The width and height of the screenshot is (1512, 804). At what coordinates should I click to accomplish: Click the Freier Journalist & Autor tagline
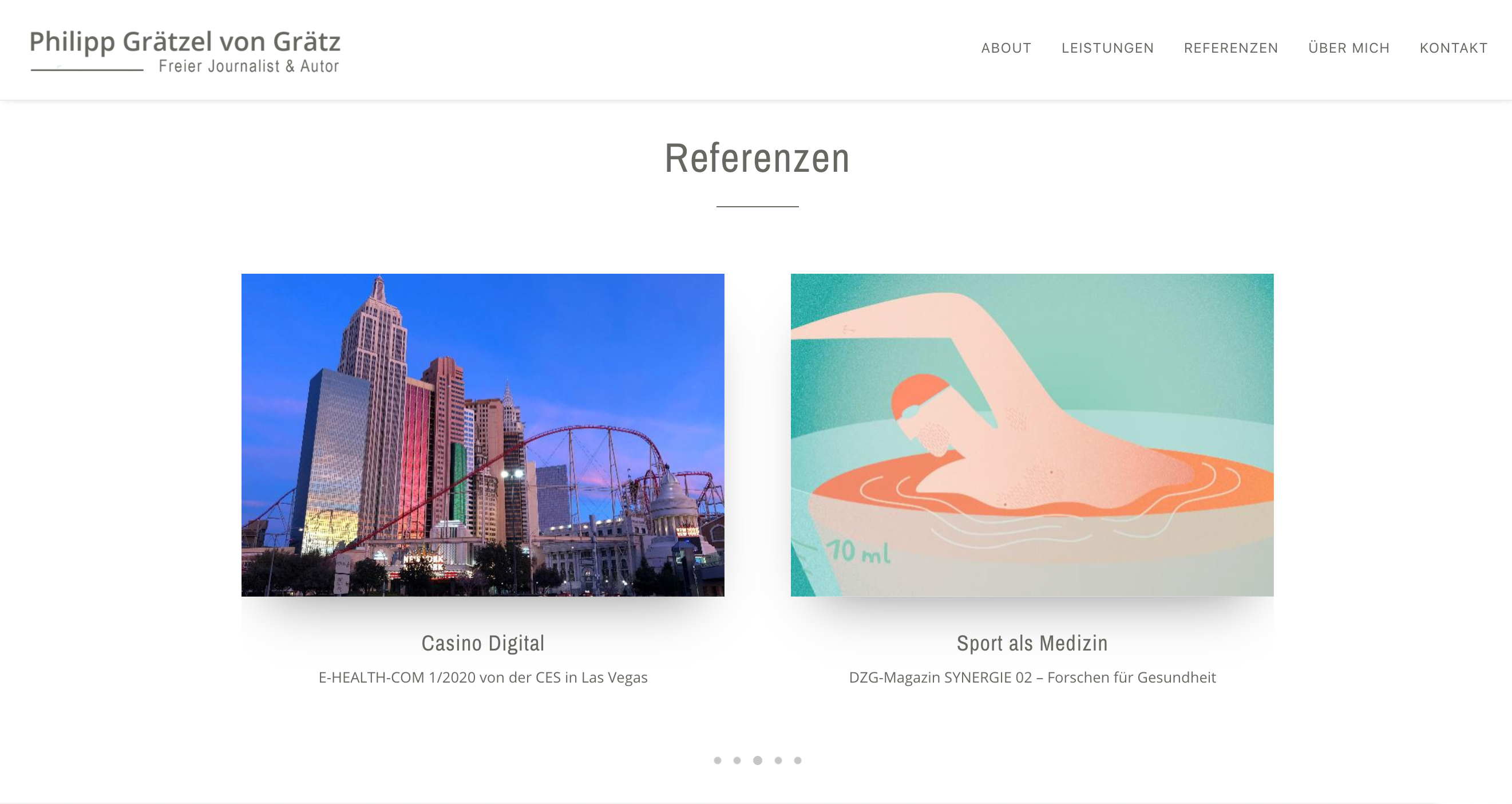(x=249, y=66)
